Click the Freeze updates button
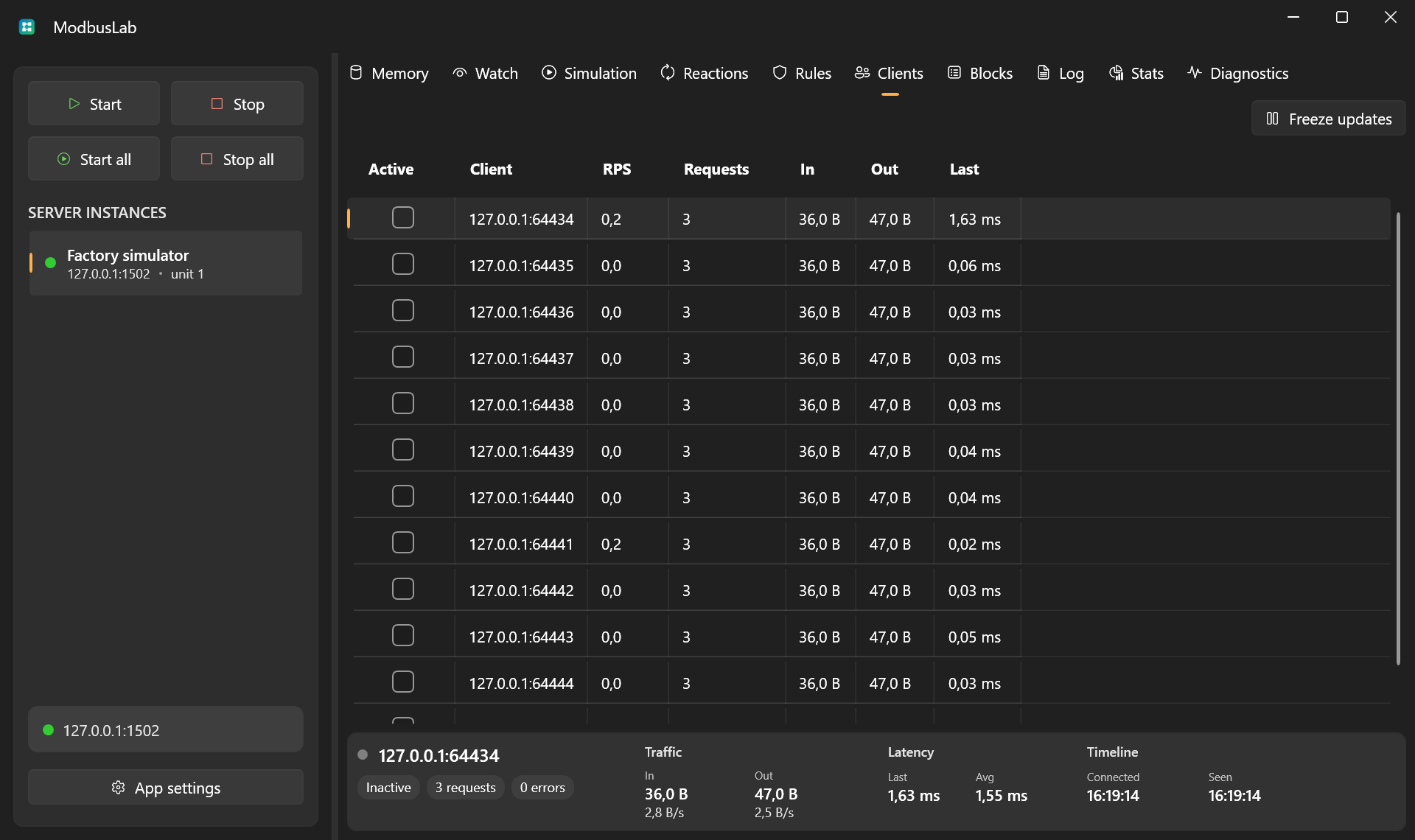The height and width of the screenshot is (840, 1415). (1329, 119)
